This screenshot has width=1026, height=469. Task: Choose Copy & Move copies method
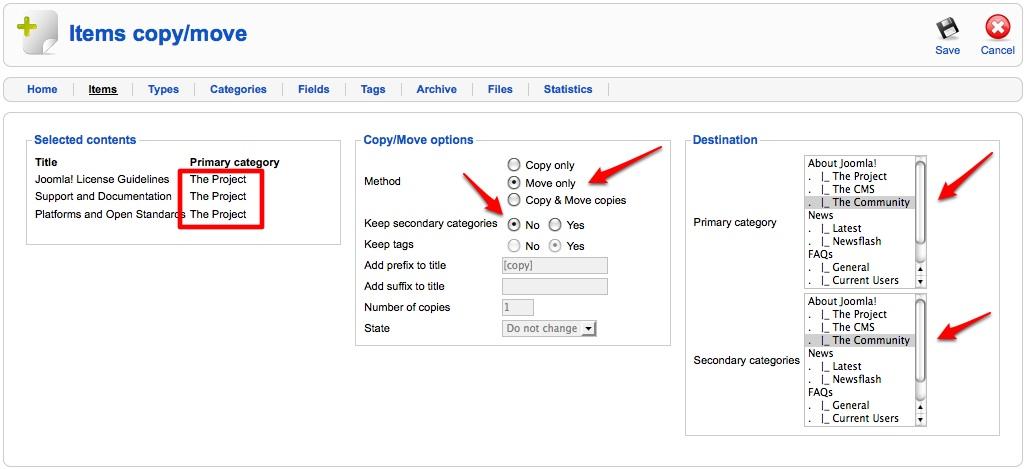[x=514, y=200]
